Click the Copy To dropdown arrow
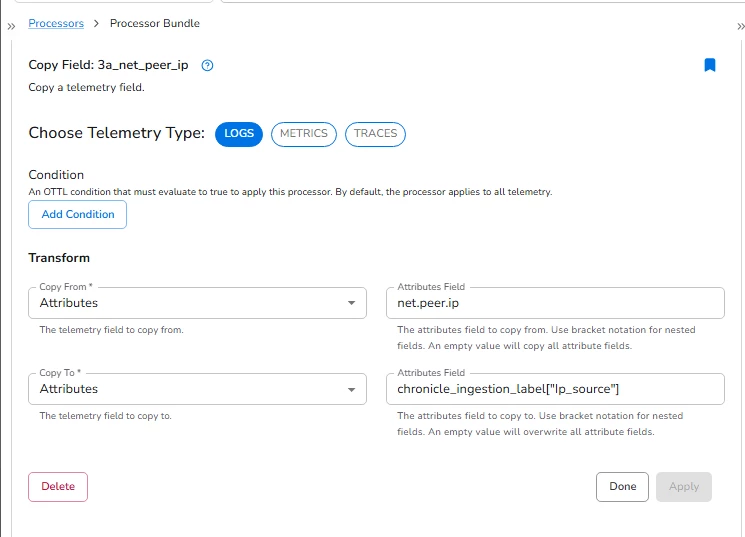This screenshot has height=537, width=745. (351, 390)
